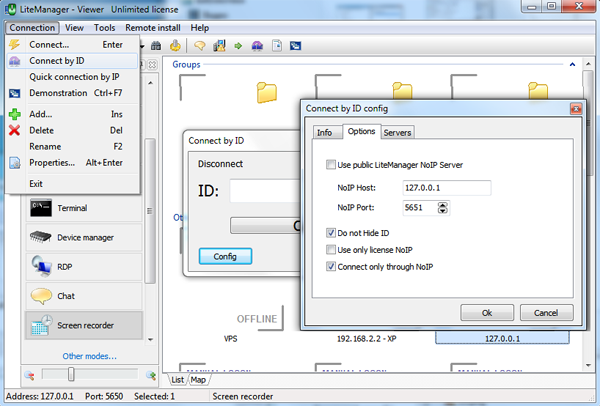Click Connect by ID toolbar icon

point(257,46)
